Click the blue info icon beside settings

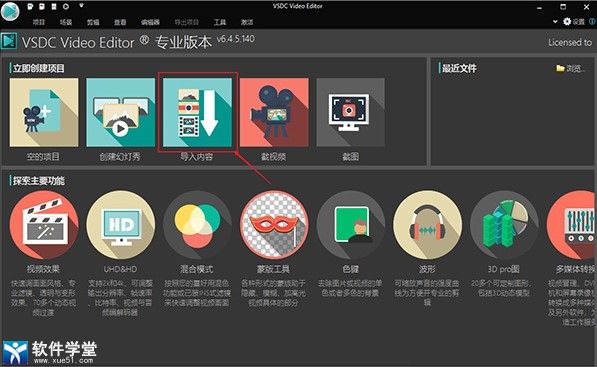click(x=592, y=22)
